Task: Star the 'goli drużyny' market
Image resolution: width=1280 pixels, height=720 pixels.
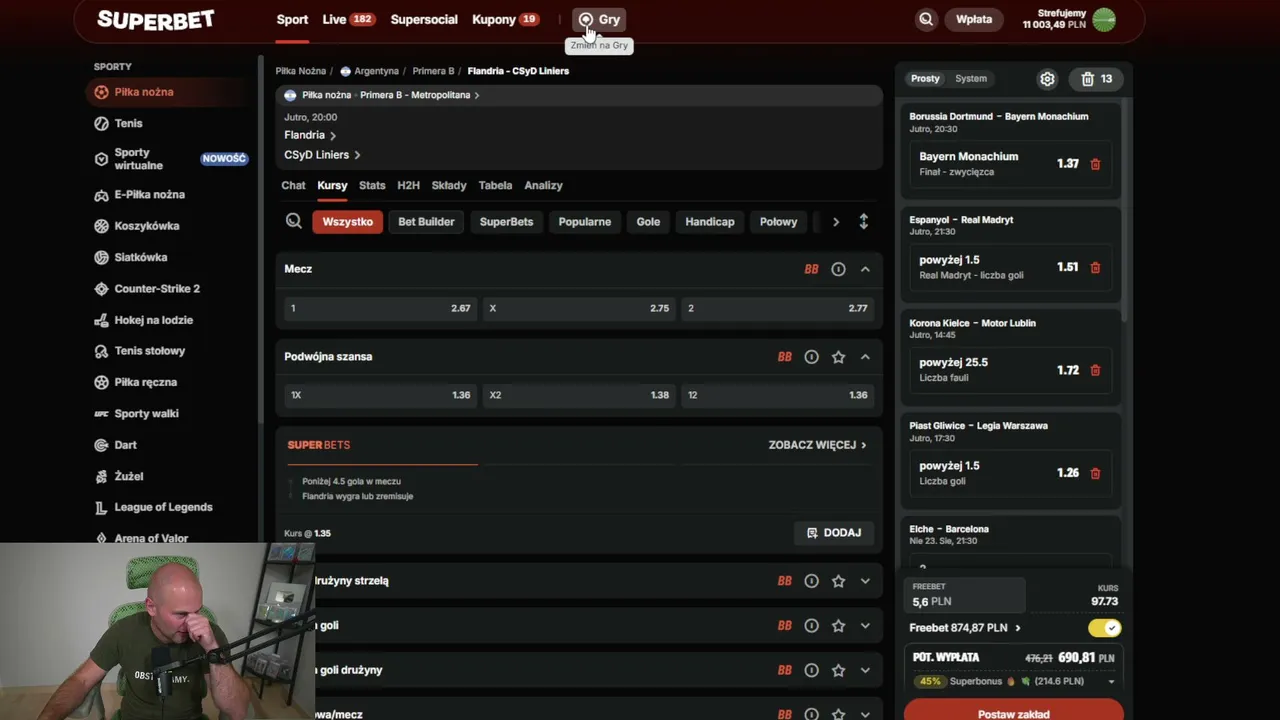Action: tap(838, 670)
